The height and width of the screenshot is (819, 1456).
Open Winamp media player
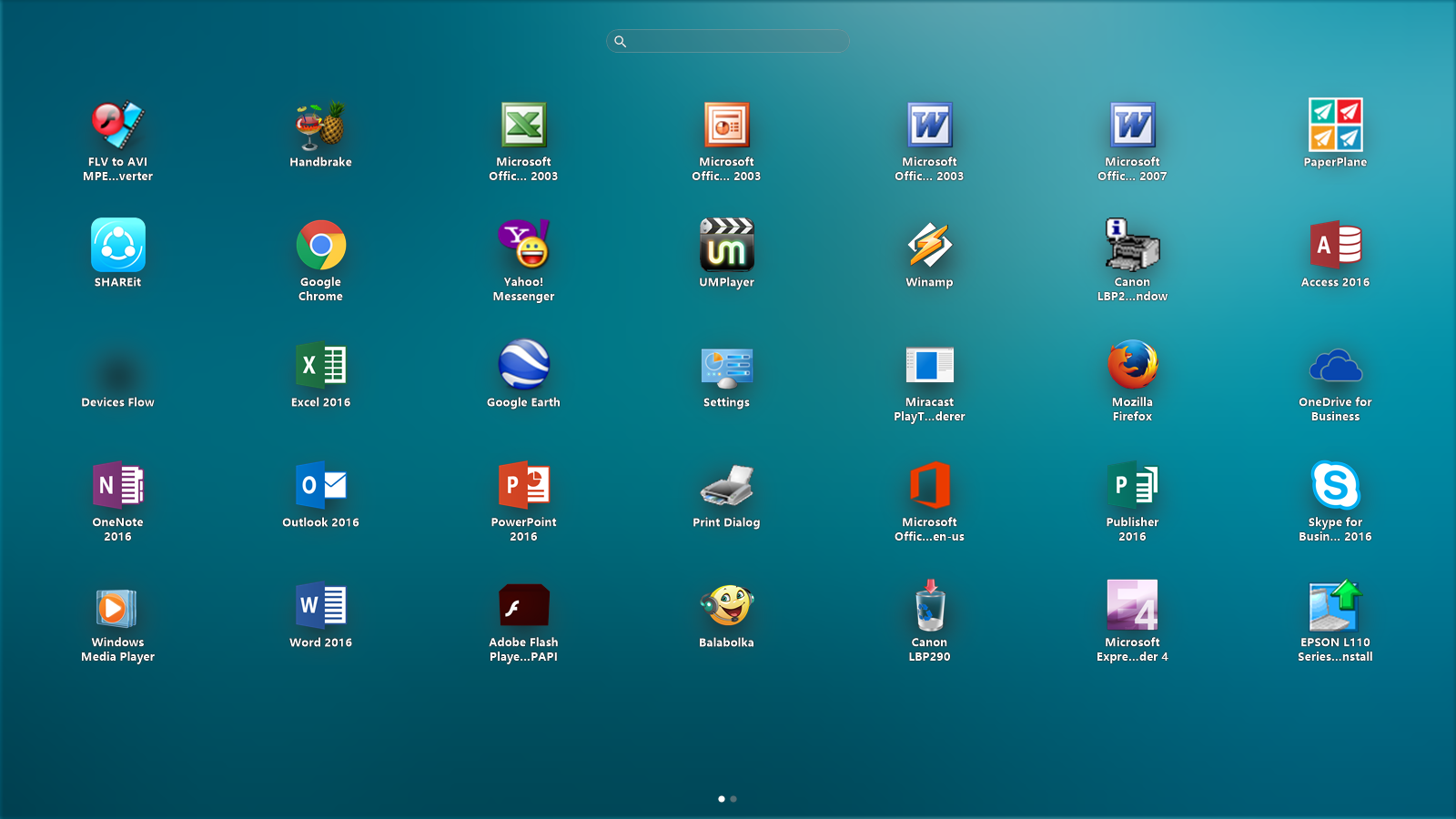929,247
